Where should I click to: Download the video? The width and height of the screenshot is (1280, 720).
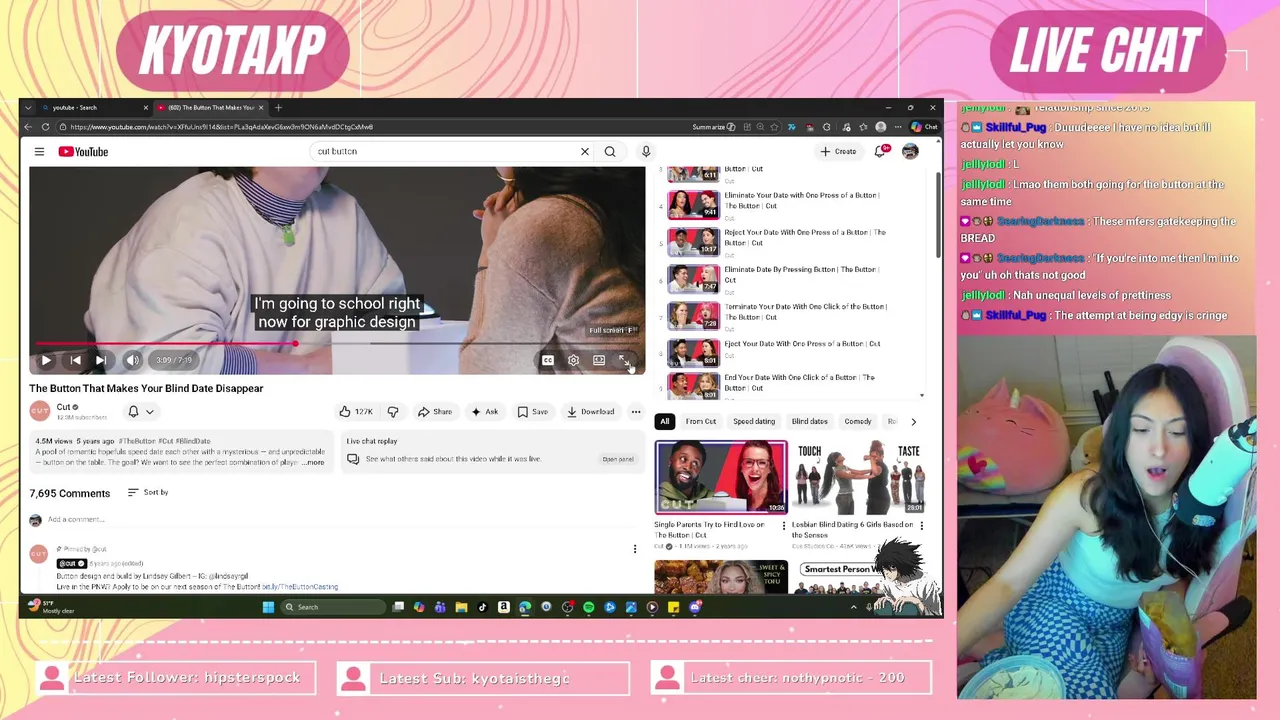pyautogui.click(x=590, y=412)
